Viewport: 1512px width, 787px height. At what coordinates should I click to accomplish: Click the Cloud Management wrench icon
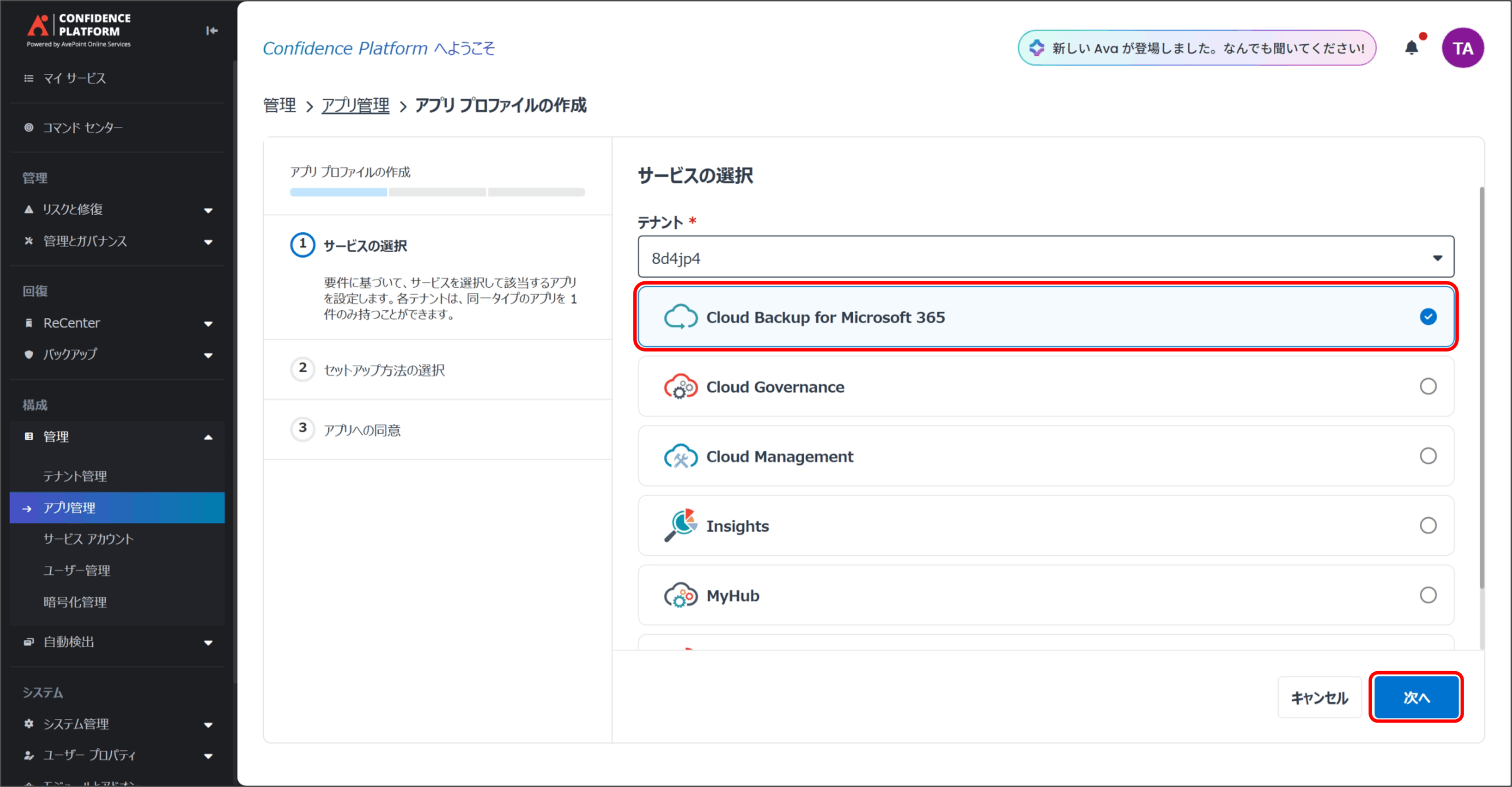[x=680, y=456]
